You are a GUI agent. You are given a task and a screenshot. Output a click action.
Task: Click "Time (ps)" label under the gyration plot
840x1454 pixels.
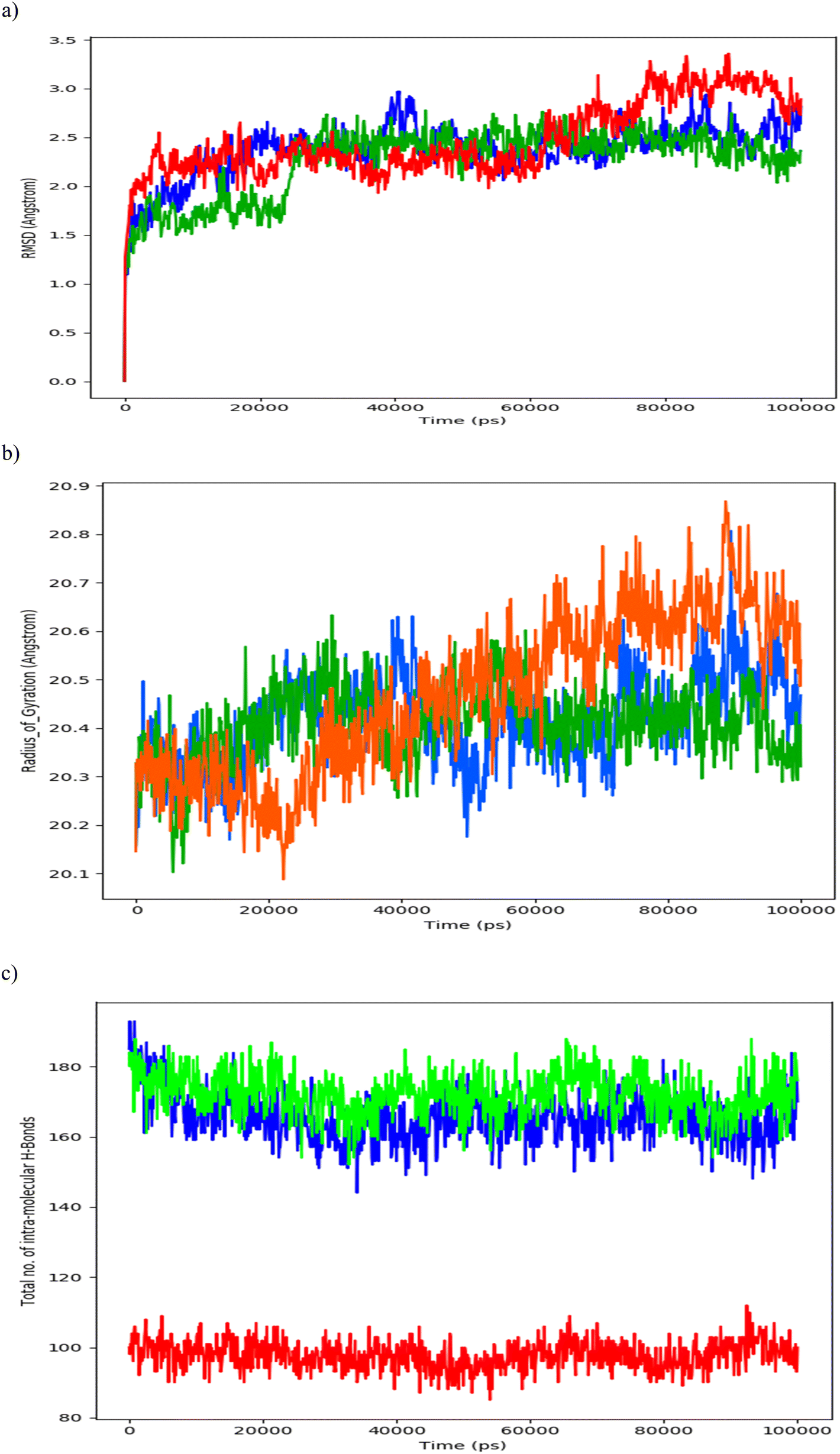(467, 925)
